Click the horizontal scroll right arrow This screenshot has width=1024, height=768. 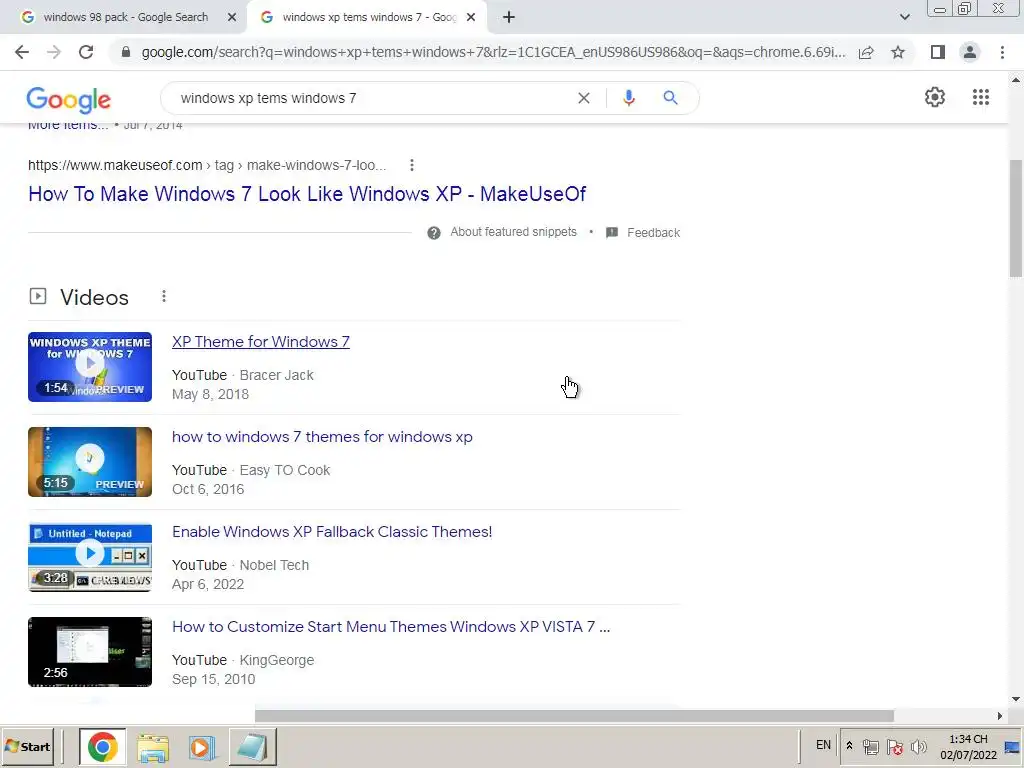(999, 716)
